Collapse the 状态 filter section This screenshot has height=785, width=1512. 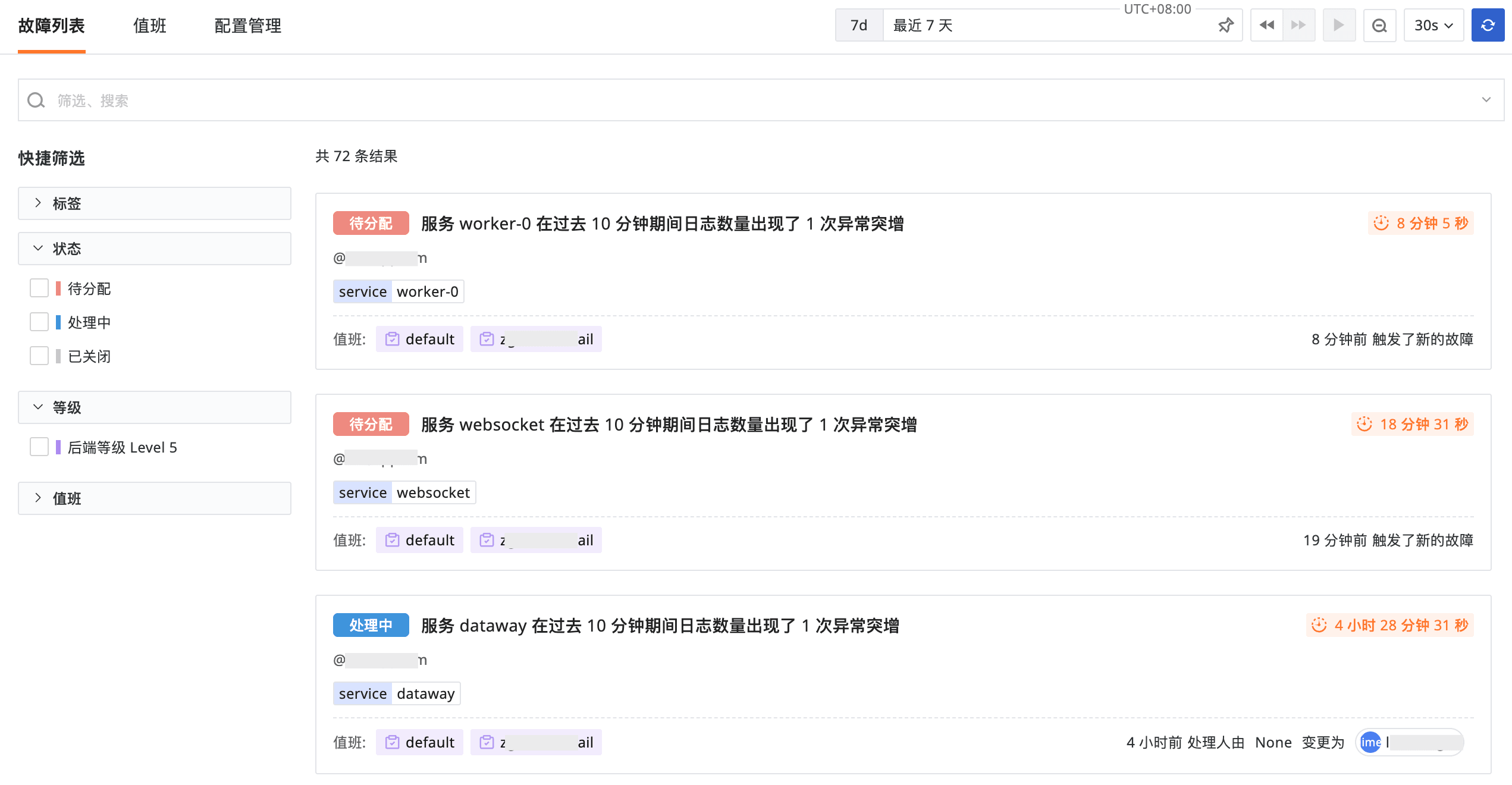point(155,249)
